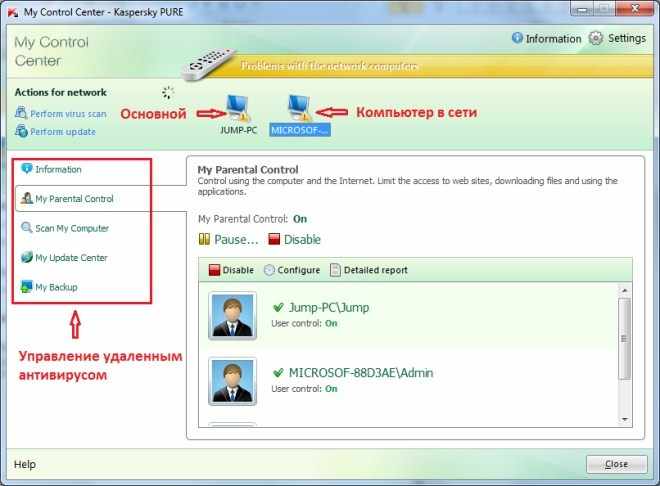Viewport: 660px width, 486px height.
Task: Open the Settings link at top right
Action: tap(627, 38)
